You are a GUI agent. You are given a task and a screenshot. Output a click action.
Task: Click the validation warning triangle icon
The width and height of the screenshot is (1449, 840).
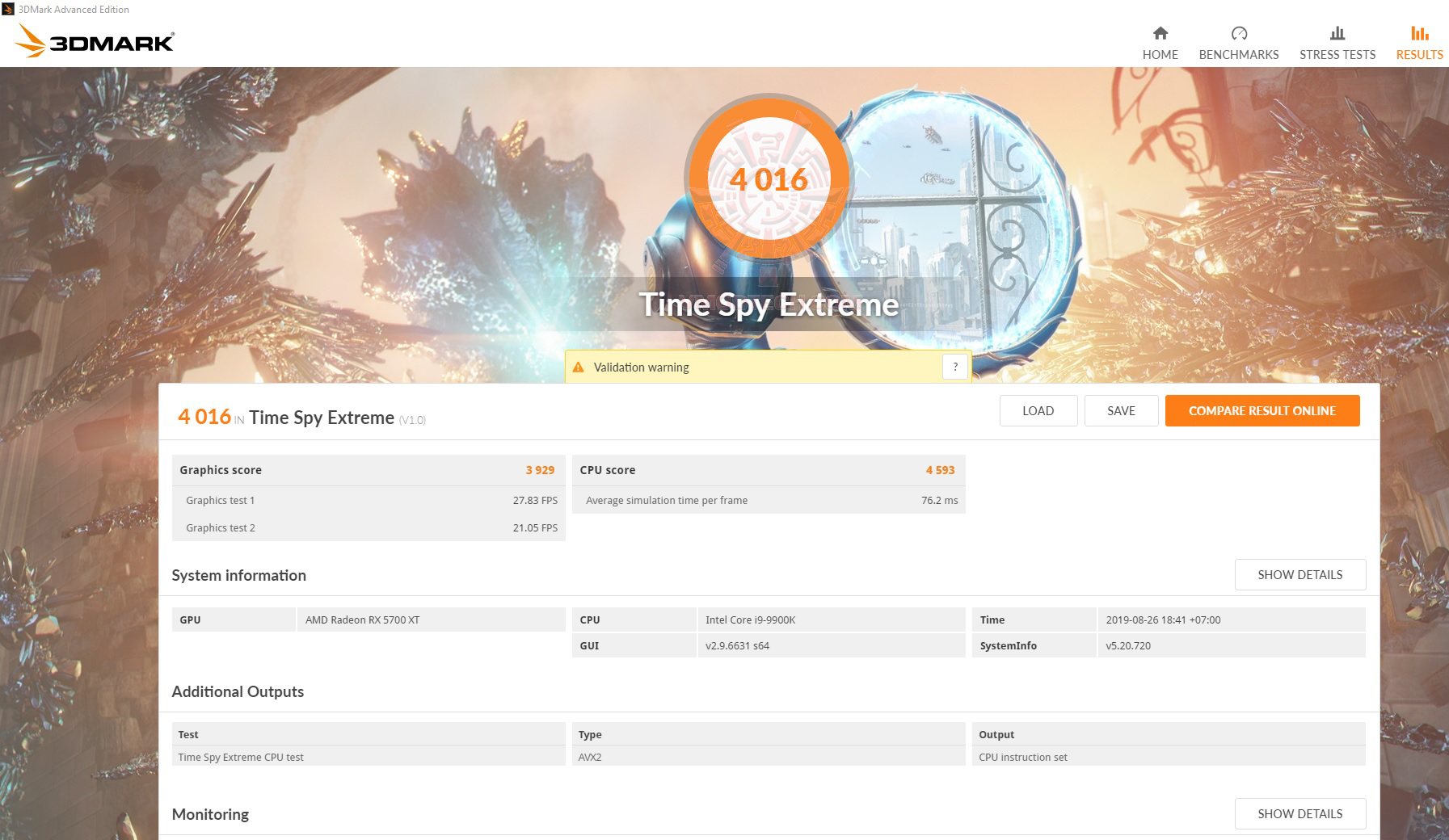pyautogui.click(x=578, y=367)
